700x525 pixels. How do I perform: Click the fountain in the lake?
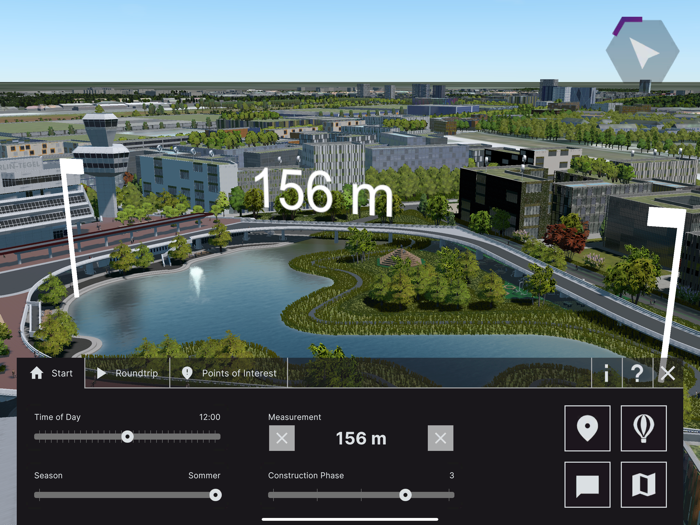196,281
